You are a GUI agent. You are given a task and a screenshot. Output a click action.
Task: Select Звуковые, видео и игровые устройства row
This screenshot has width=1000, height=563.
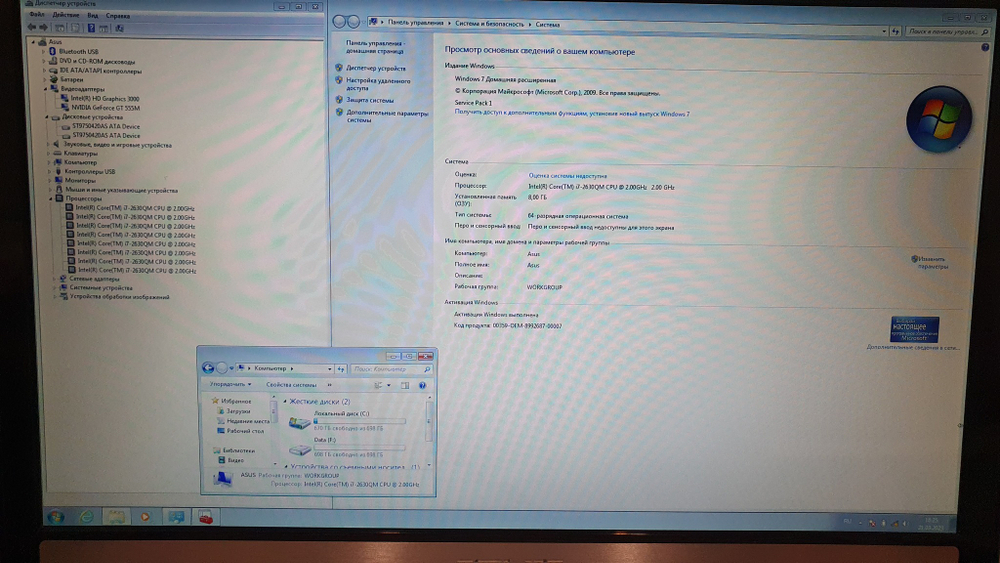pyautogui.click(x=112, y=145)
